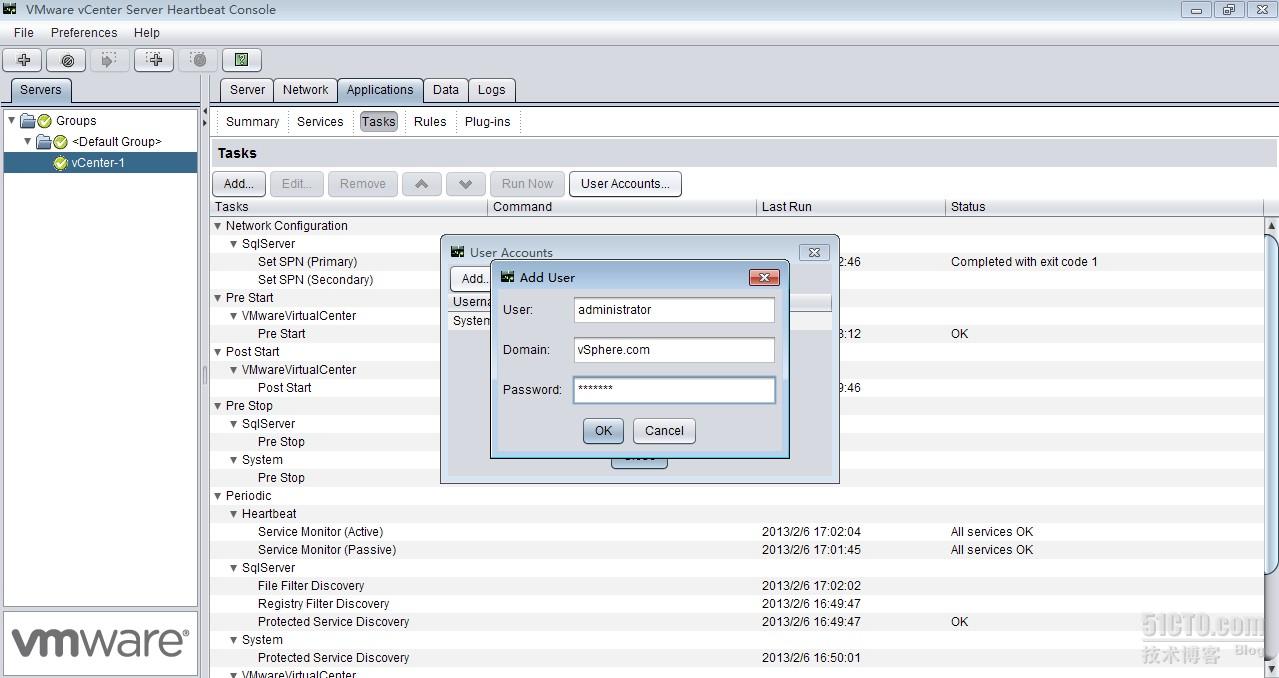Click the 'Completed with exit code 1' status
The height and width of the screenshot is (678, 1279).
(x=1024, y=262)
